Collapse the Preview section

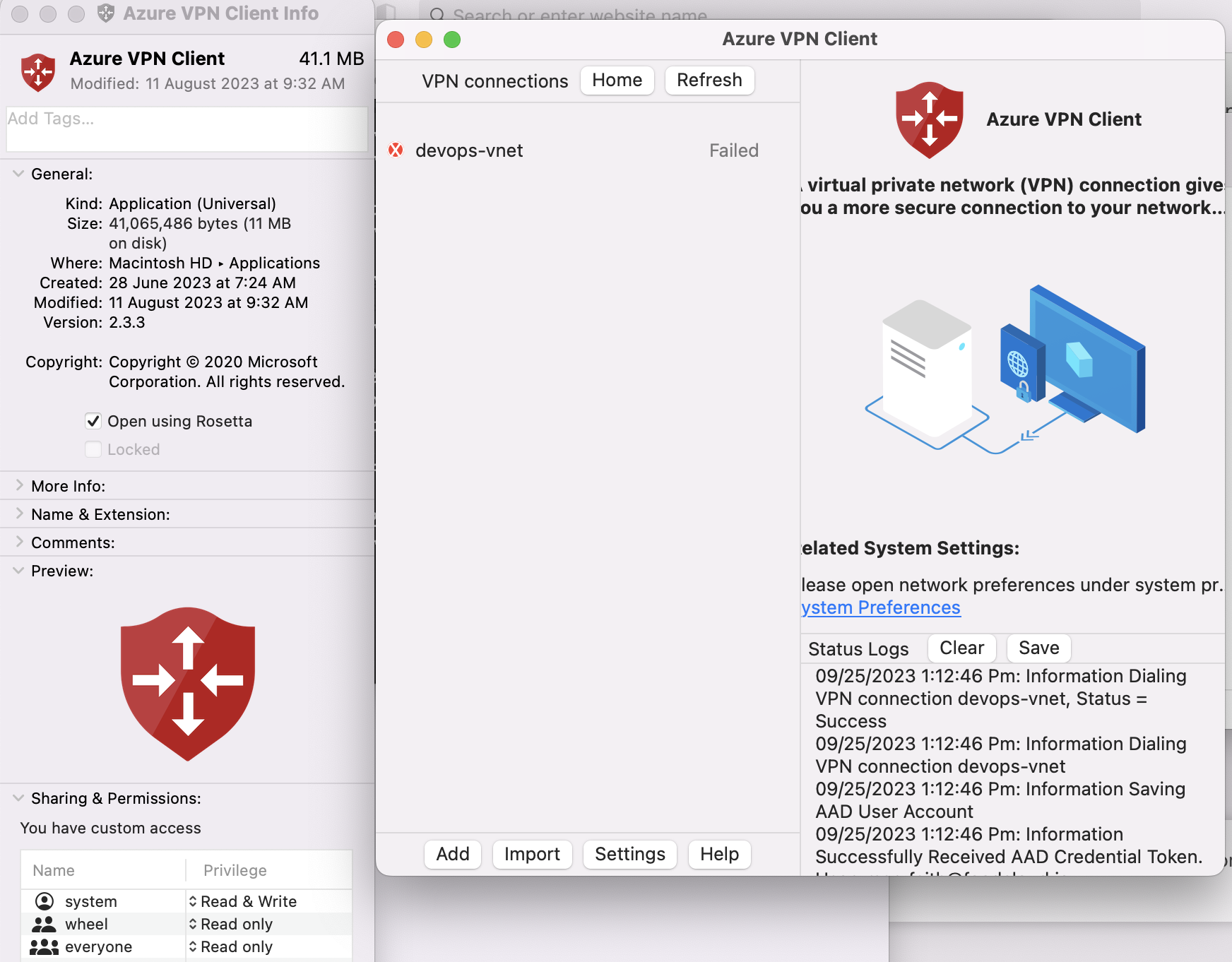[18, 571]
